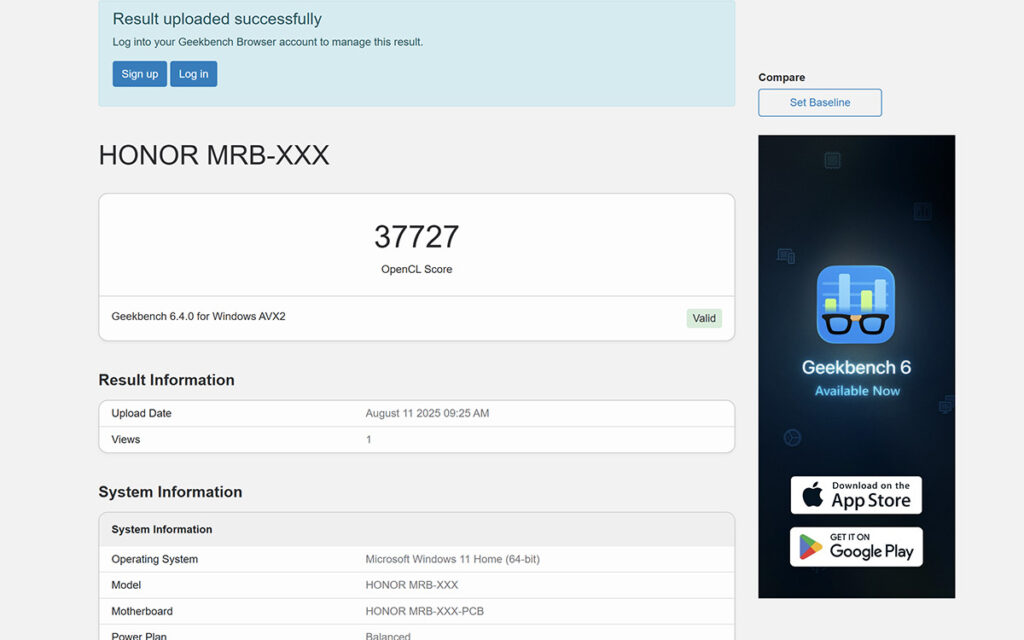The width and height of the screenshot is (1024, 640).
Task: Click the Result uploaded successfully message
Action: point(217,19)
